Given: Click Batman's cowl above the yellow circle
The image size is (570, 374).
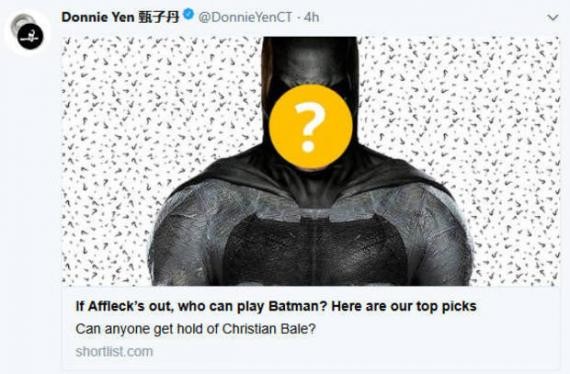Looking at the screenshot, I should 310,60.
